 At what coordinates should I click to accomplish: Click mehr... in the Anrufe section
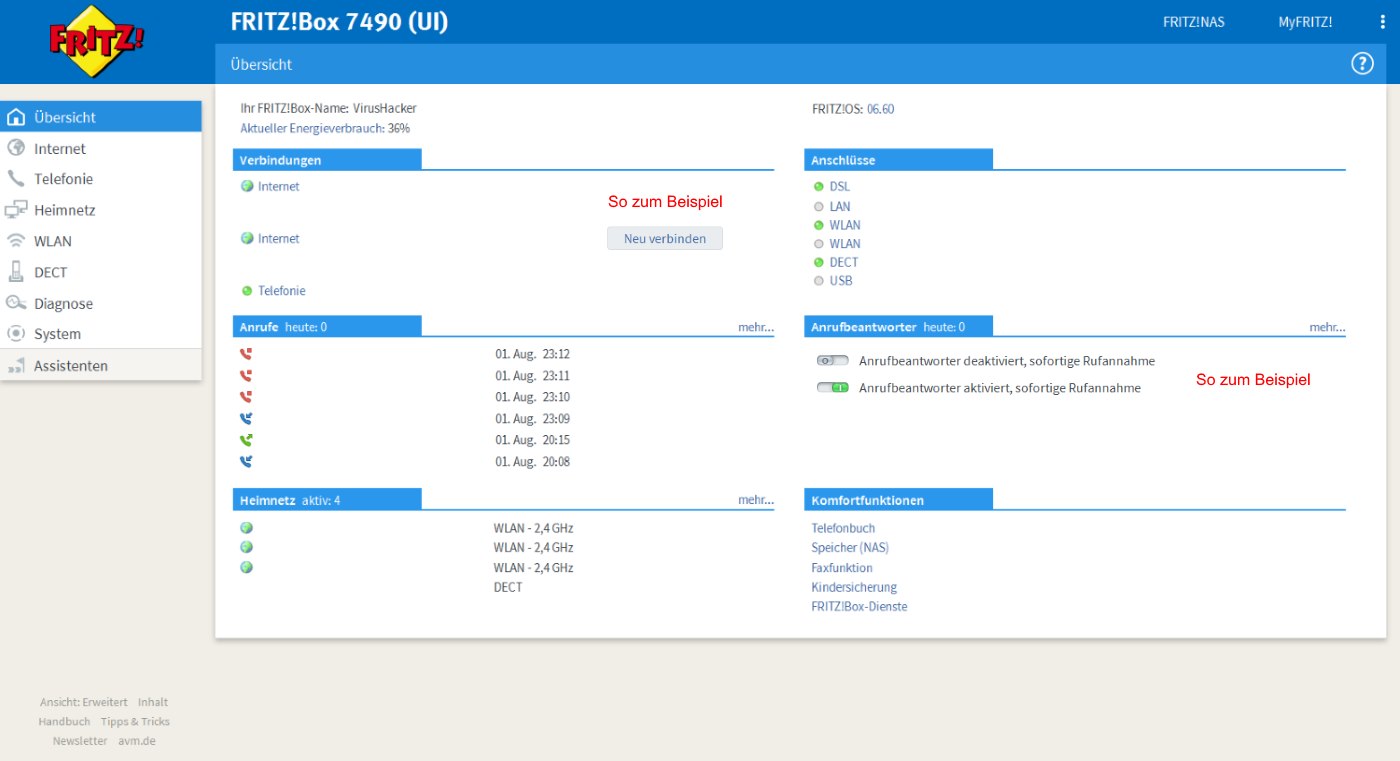pyautogui.click(x=756, y=327)
